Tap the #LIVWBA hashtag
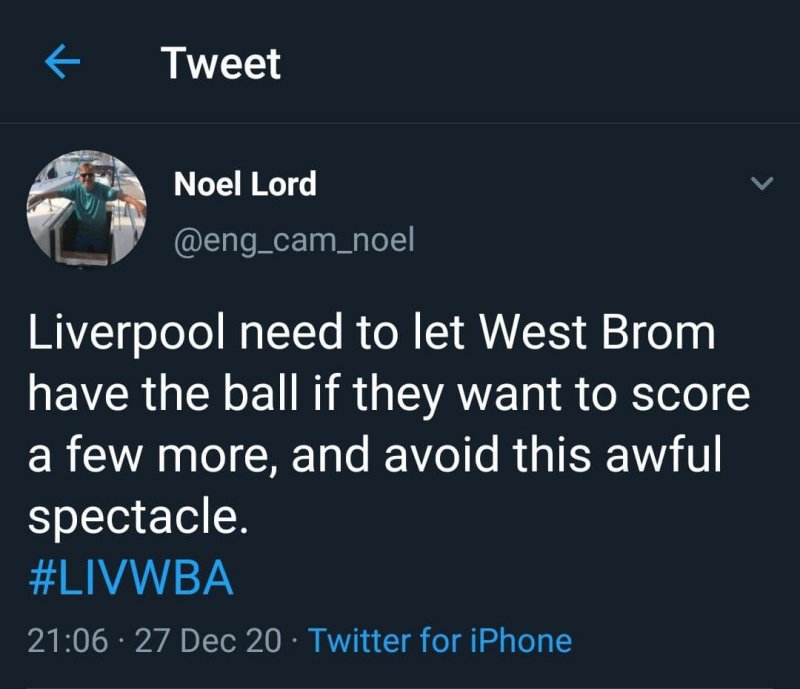The width and height of the screenshot is (800, 689). (x=130, y=580)
